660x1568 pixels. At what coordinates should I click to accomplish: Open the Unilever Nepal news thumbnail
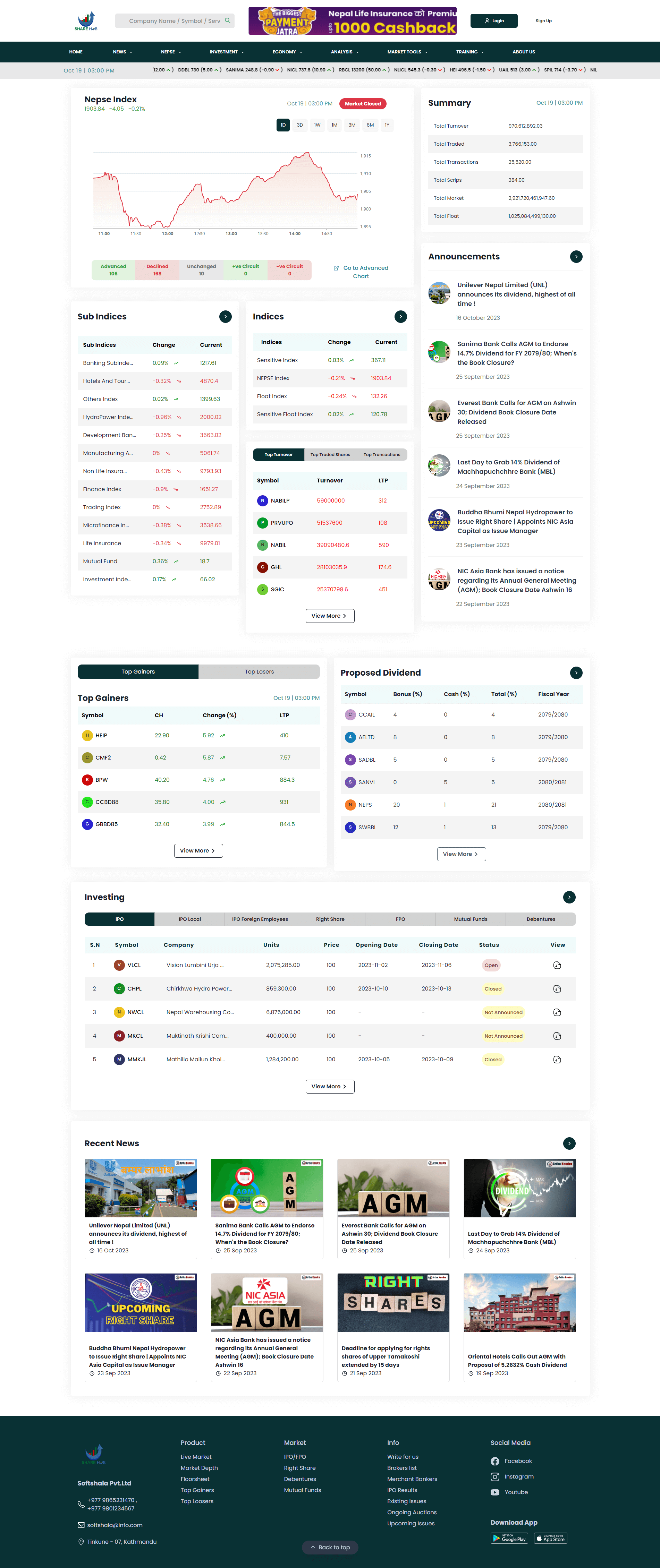(x=141, y=1188)
